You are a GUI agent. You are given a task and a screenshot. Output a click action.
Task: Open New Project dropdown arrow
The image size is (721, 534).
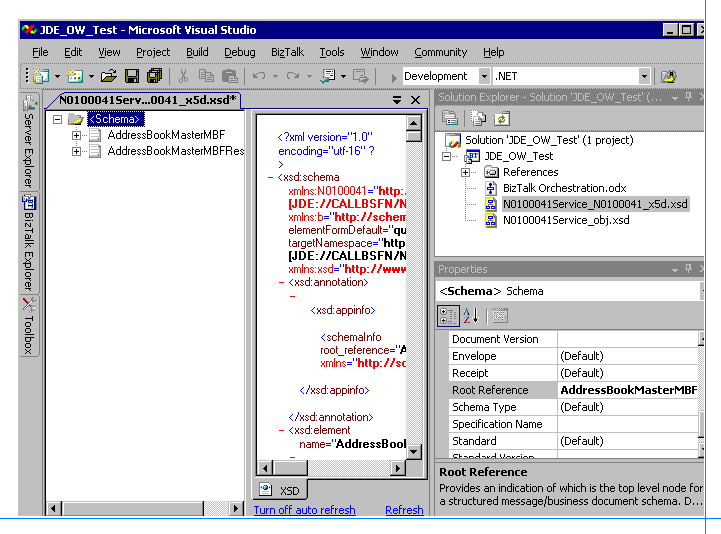pos(57,76)
